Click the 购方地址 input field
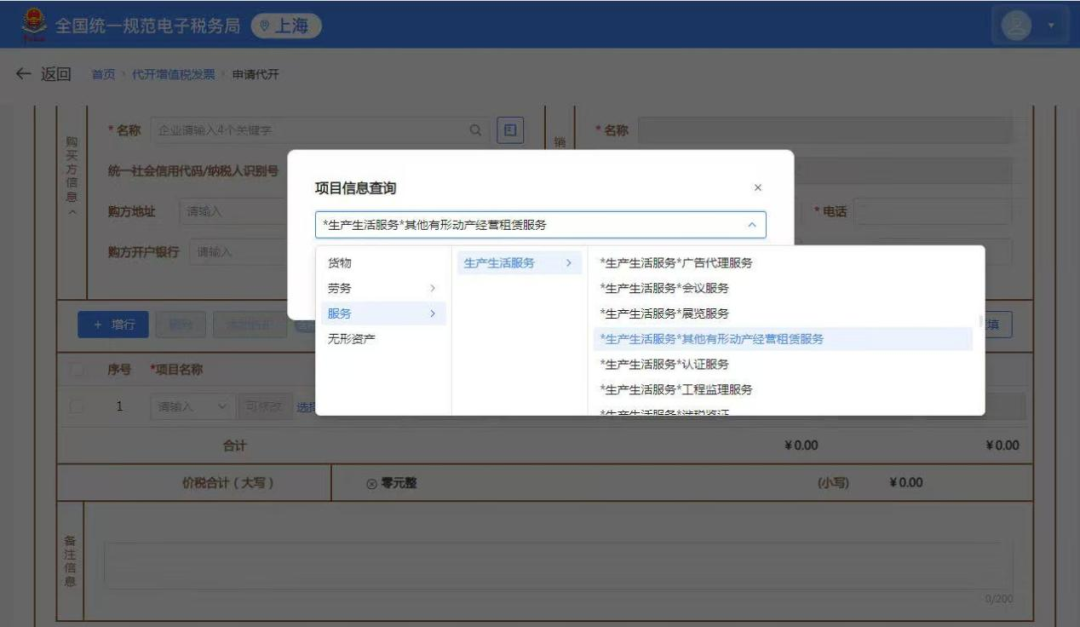 [x=233, y=212]
